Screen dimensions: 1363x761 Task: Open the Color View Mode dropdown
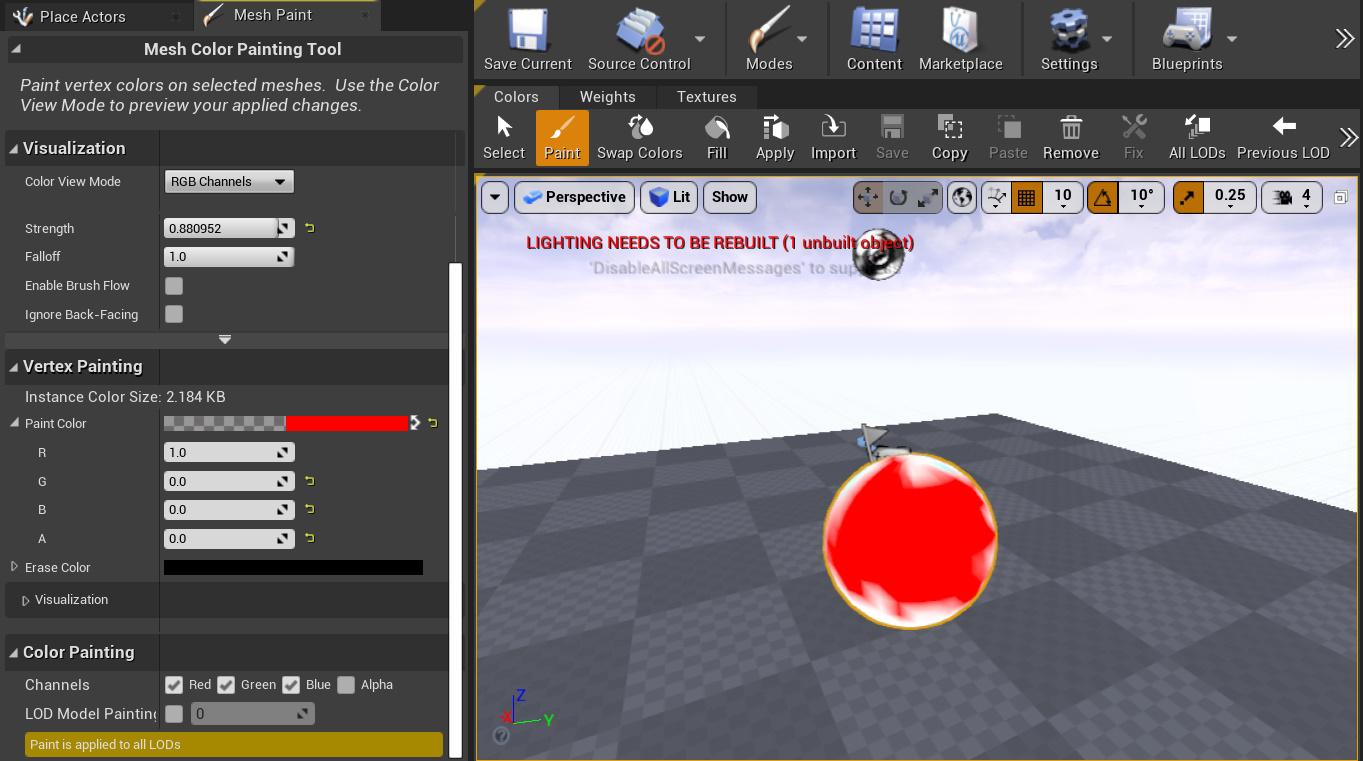(x=228, y=181)
